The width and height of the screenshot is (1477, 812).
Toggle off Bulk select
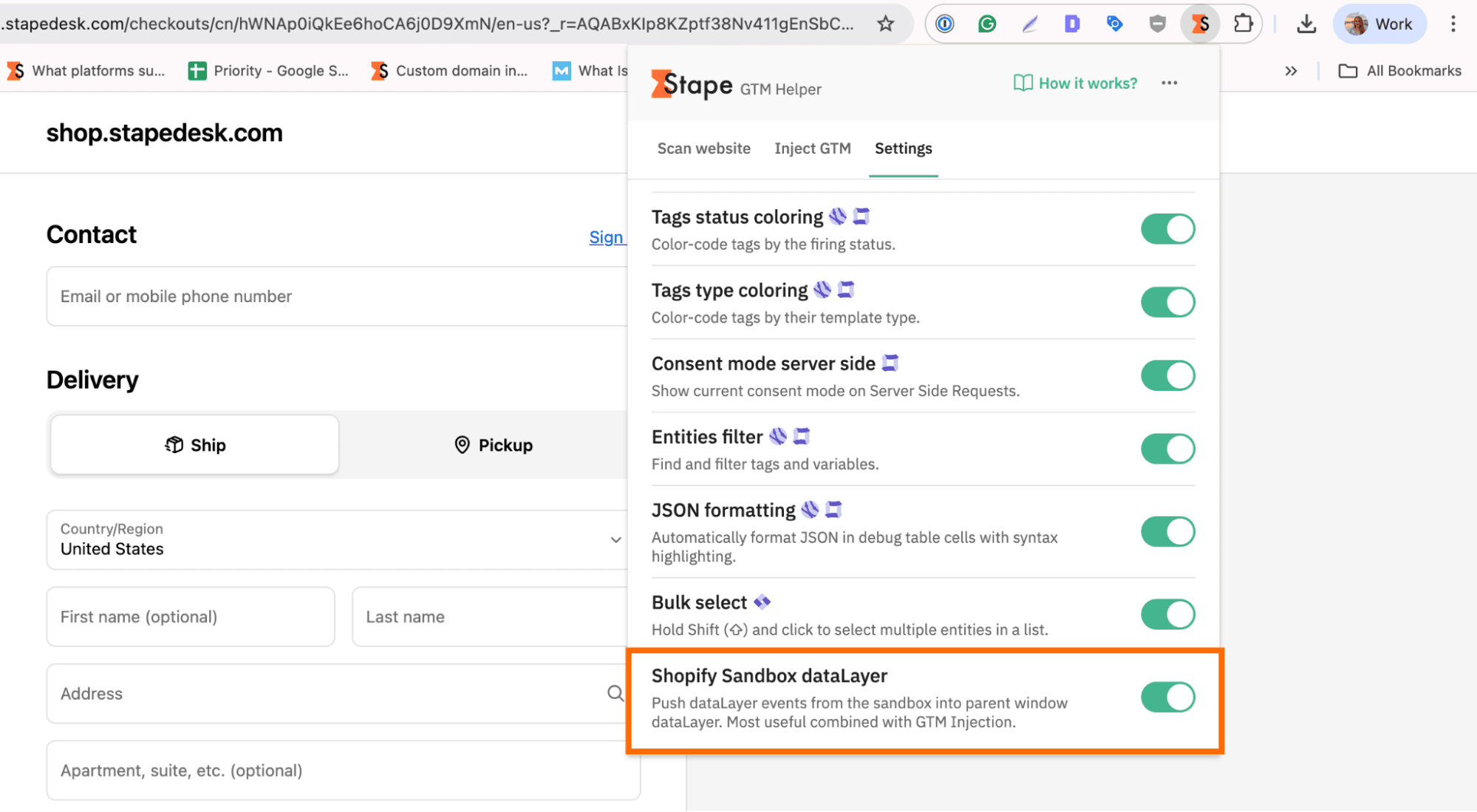click(x=1167, y=614)
